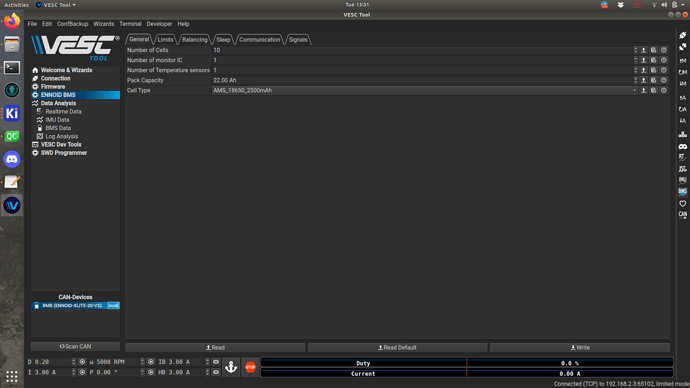This screenshot has height=388, width=690.
Task: Click write motor configuration icon
Action: pyautogui.click(x=683, y=84)
